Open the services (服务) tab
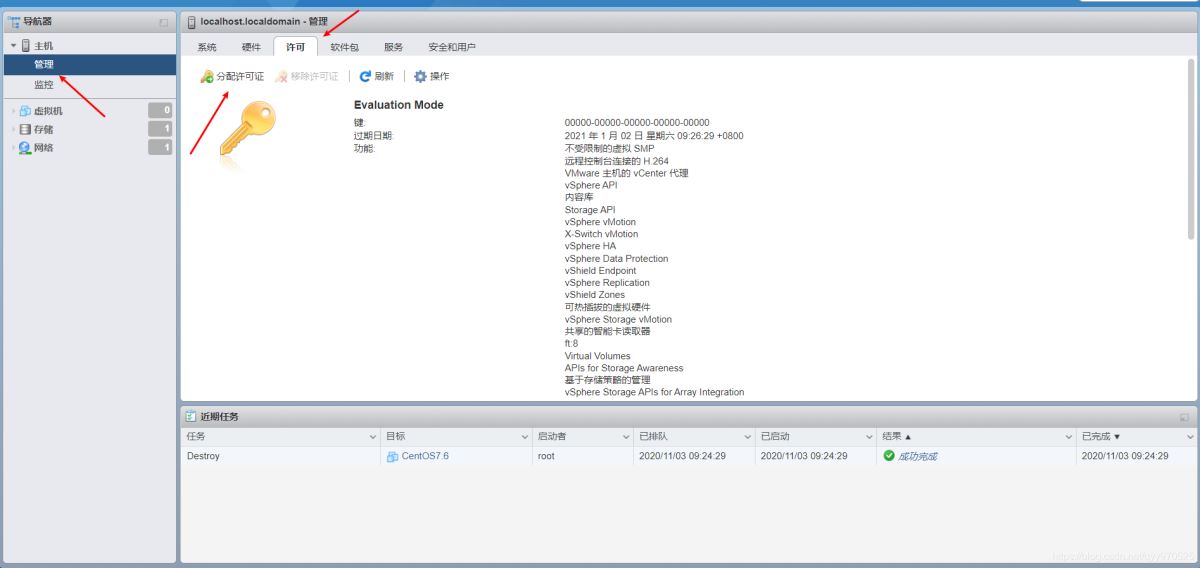This screenshot has height=568, width=1200. tap(393, 47)
